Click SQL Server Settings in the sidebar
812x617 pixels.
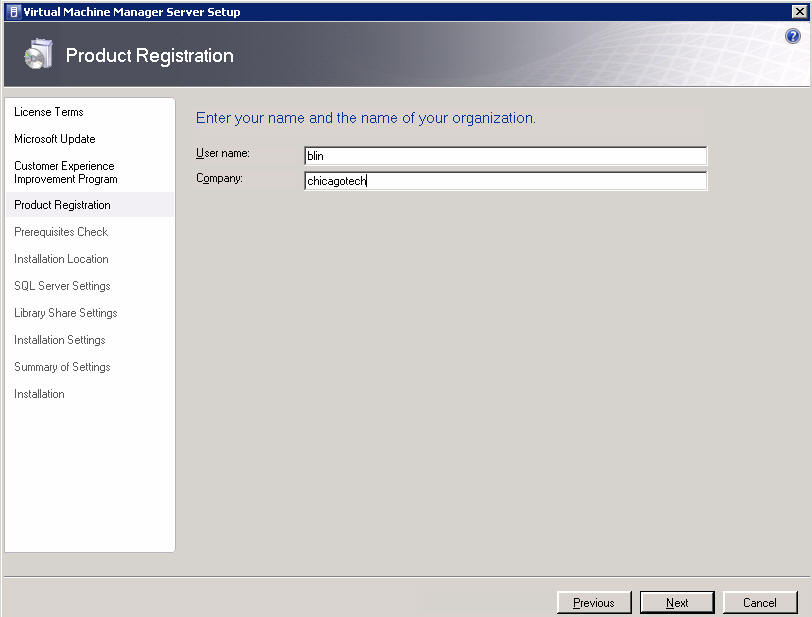[x=62, y=286]
